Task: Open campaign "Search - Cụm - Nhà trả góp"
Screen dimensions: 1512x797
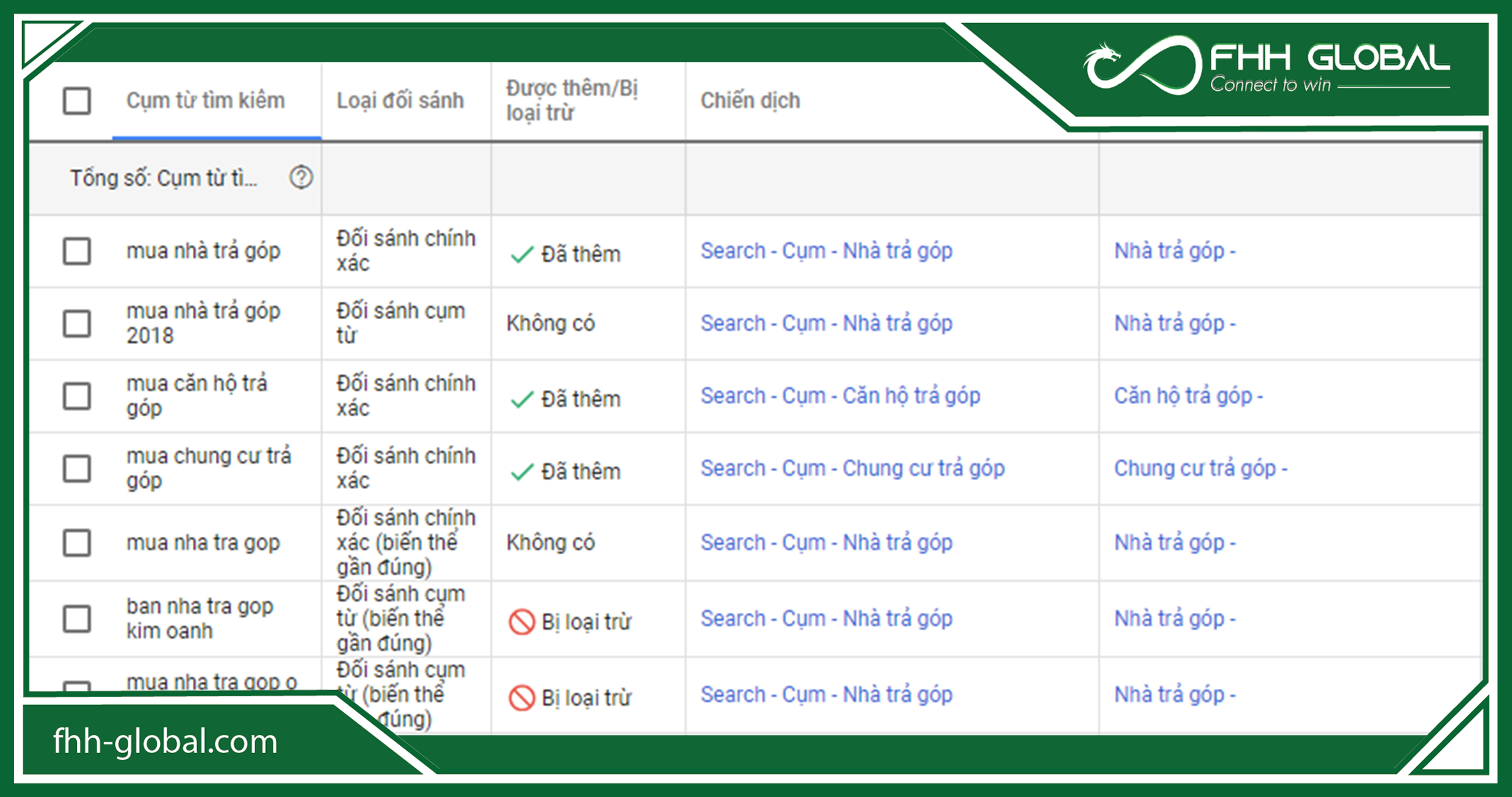Action: tap(826, 250)
